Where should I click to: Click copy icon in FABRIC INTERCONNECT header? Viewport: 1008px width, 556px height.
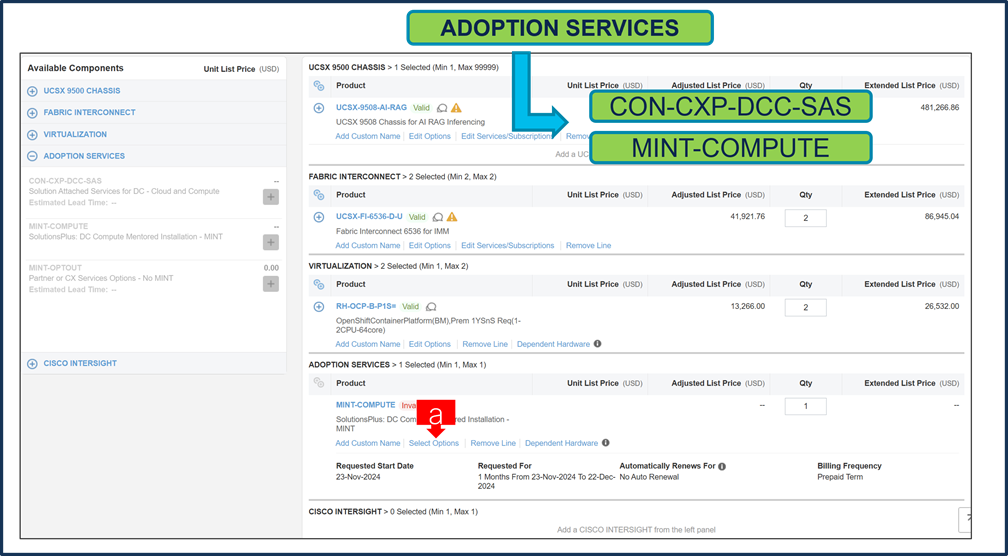pos(319,195)
